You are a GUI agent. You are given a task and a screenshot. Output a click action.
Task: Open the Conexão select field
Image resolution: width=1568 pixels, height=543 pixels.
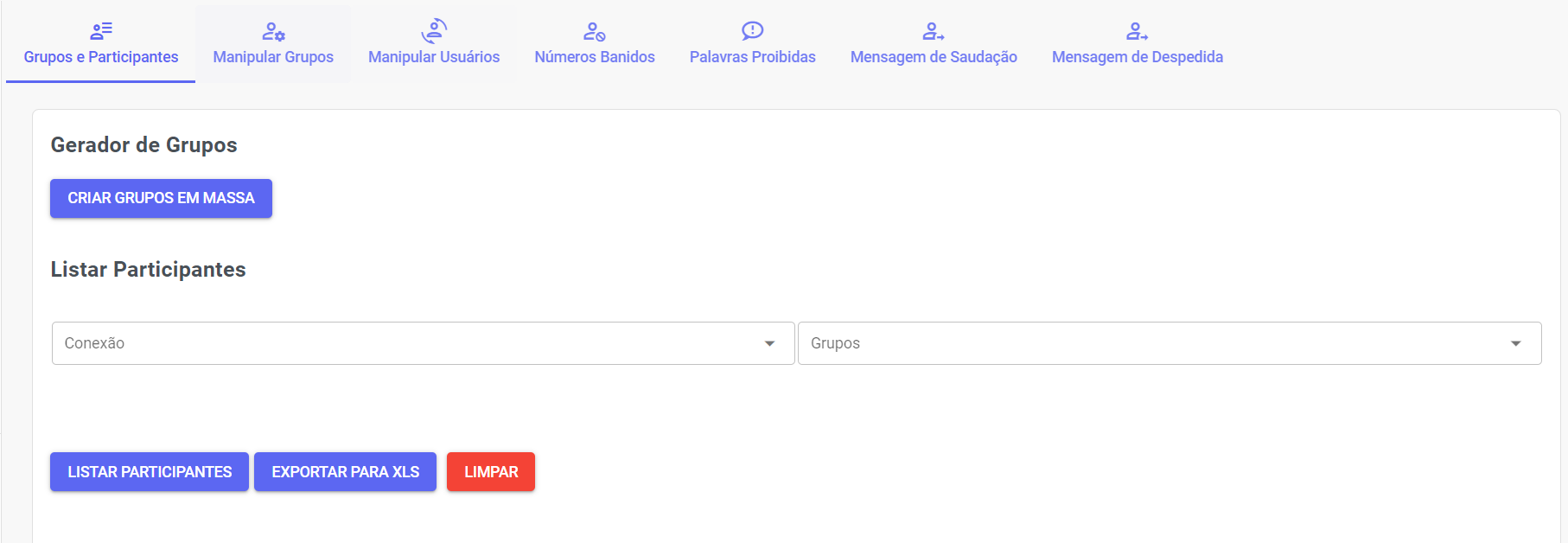pyautogui.click(x=406, y=343)
